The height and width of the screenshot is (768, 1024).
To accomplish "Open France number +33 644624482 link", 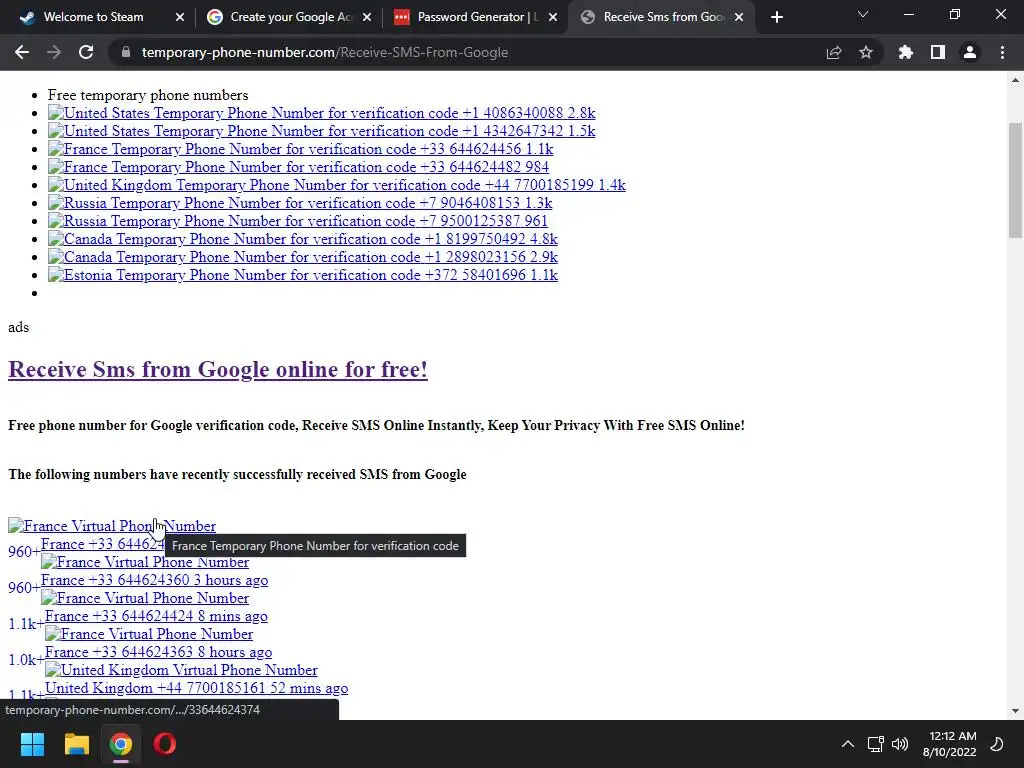I will click(x=298, y=167).
